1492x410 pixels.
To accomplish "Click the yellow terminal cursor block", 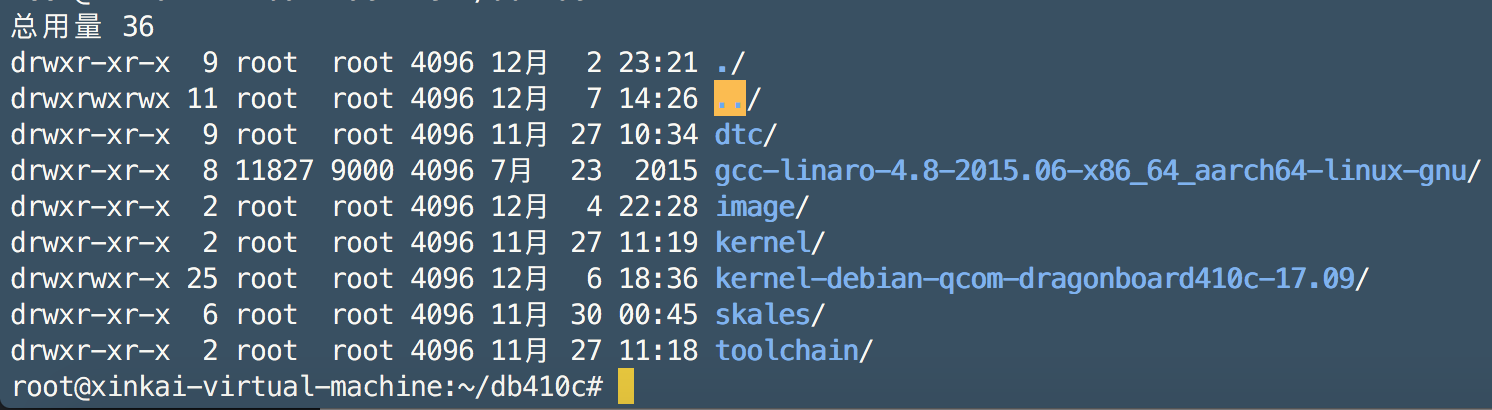I will (625, 386).
